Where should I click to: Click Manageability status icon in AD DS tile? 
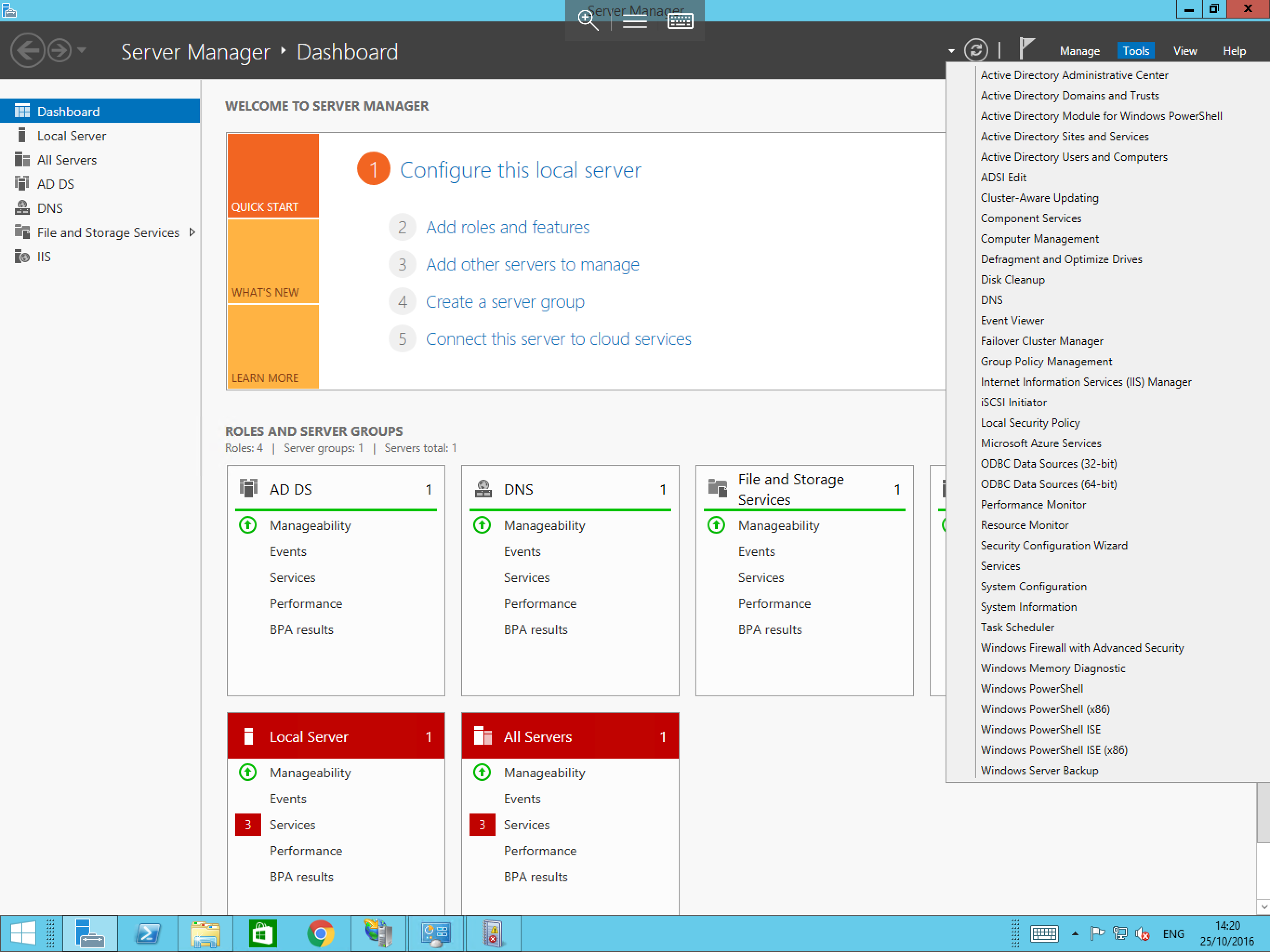click(248, 525)
